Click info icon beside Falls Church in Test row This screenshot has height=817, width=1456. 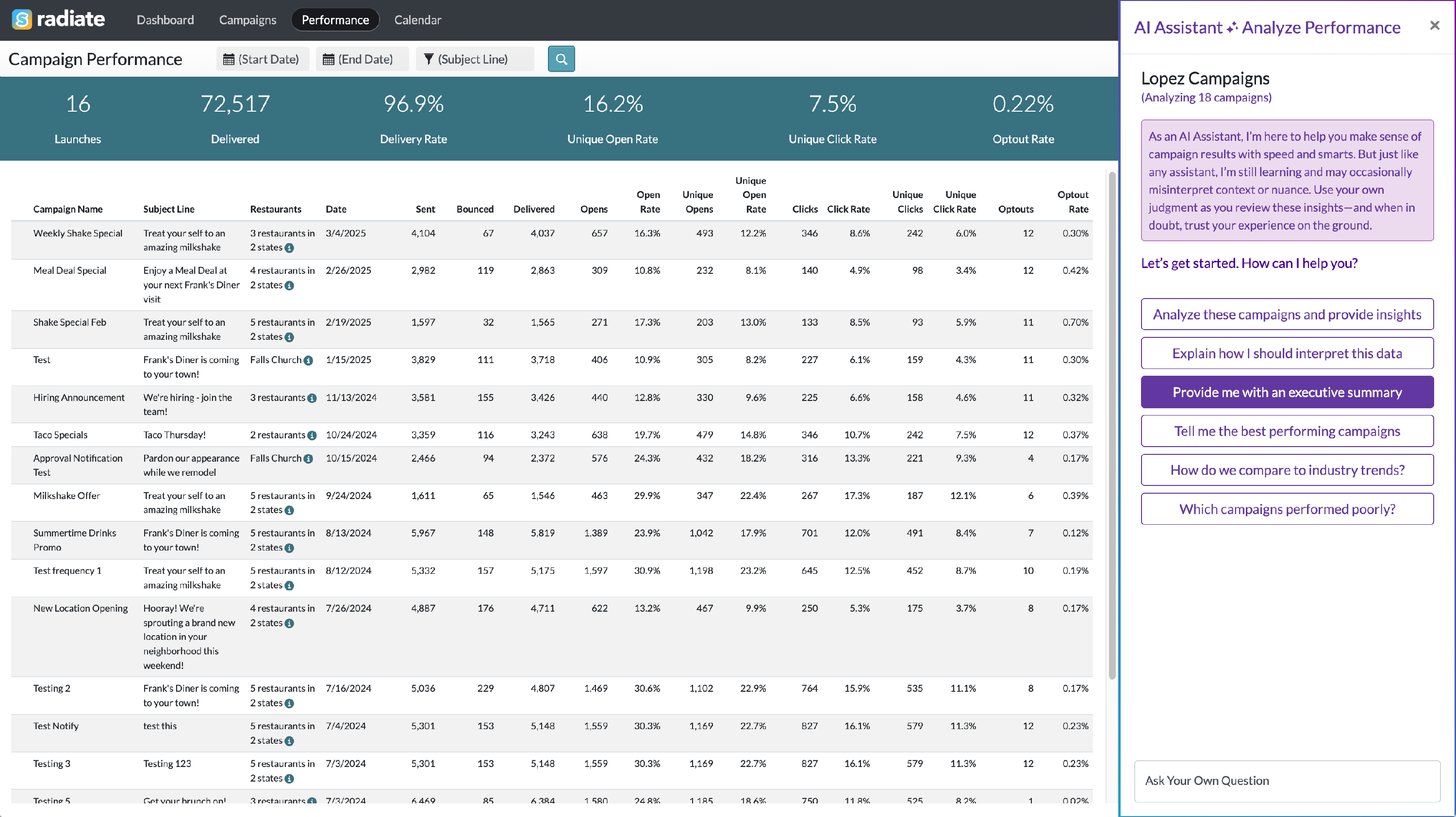coord(308,361)
